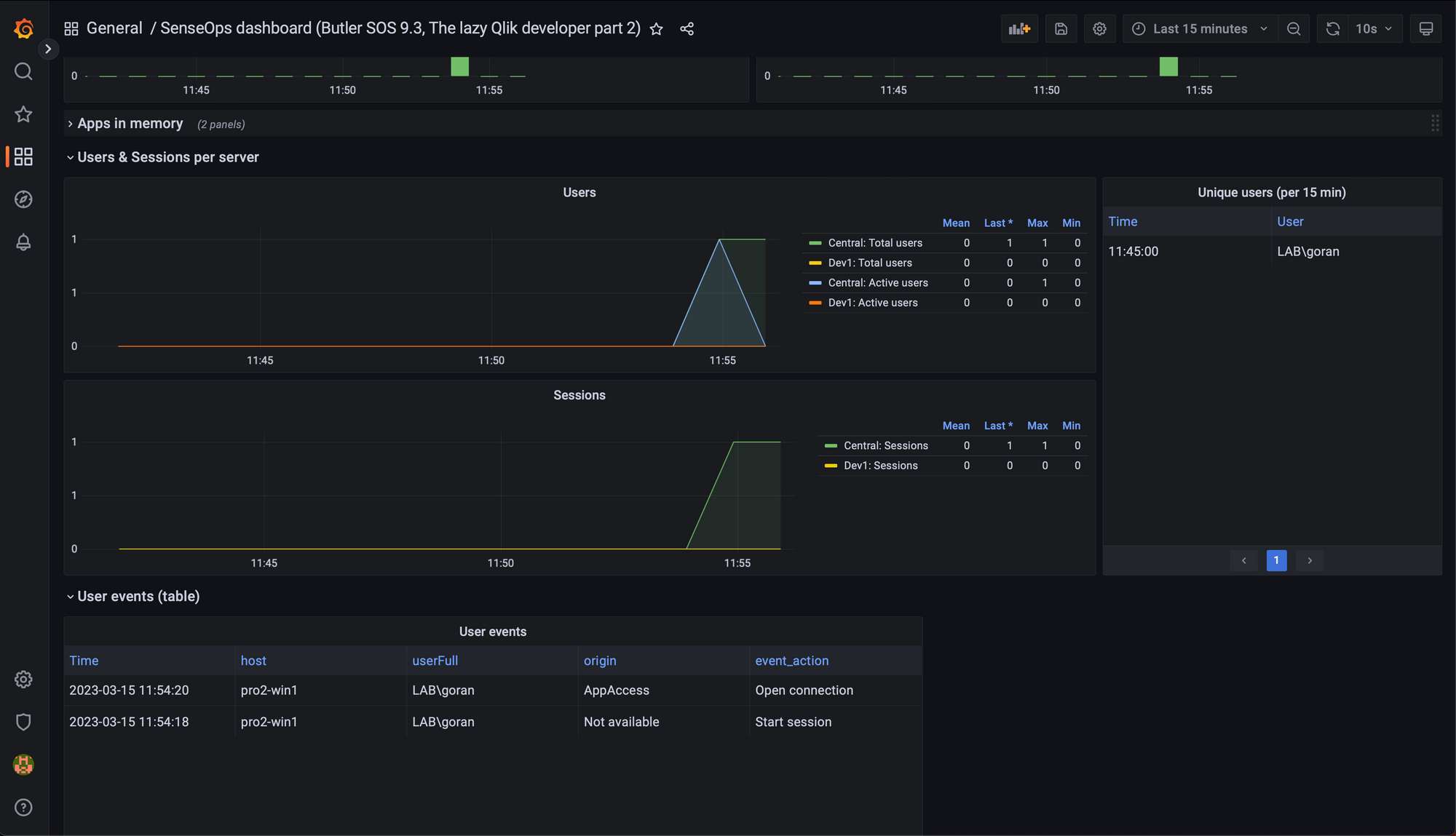The image size is (1456, 836).
Task: Open Unique users panel title menu
Action: tap(1272, 193)
